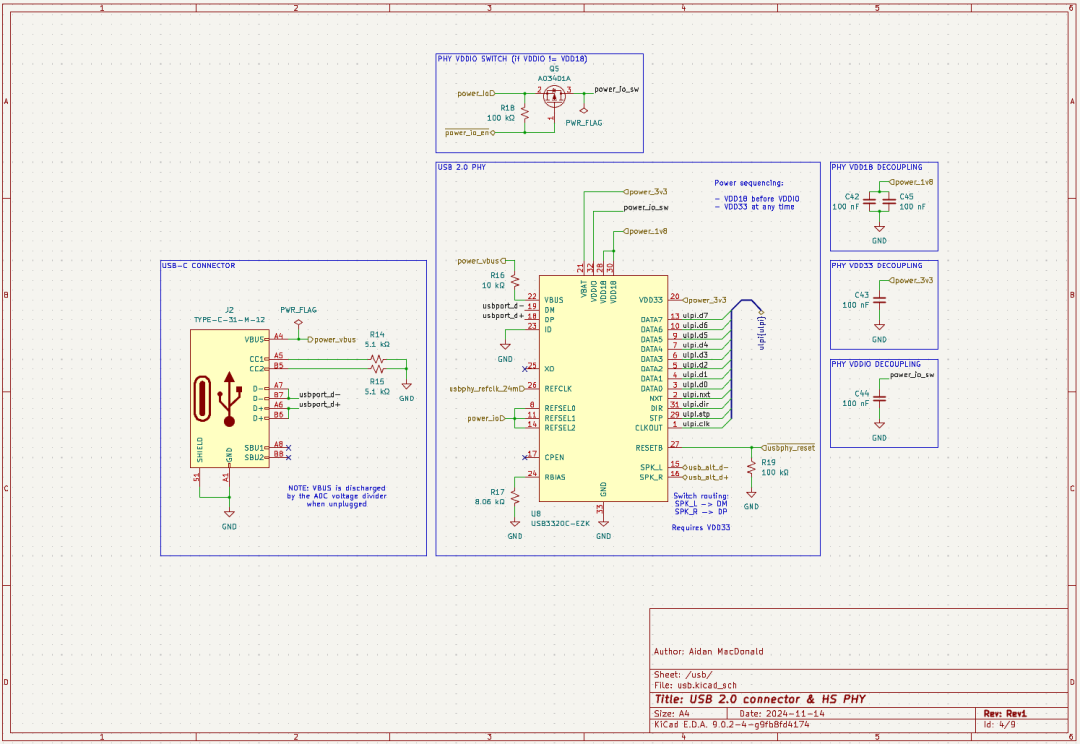Click the usb_alt_d+ label

point(706,477)
